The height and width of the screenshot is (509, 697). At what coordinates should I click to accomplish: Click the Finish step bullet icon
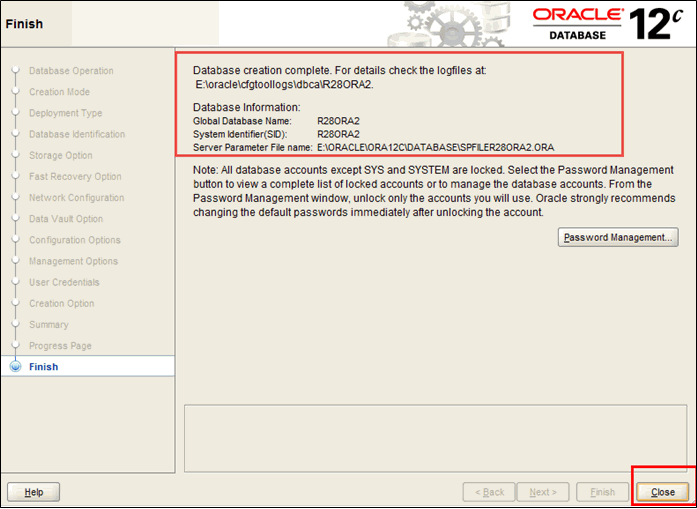(x=15, y=367)
